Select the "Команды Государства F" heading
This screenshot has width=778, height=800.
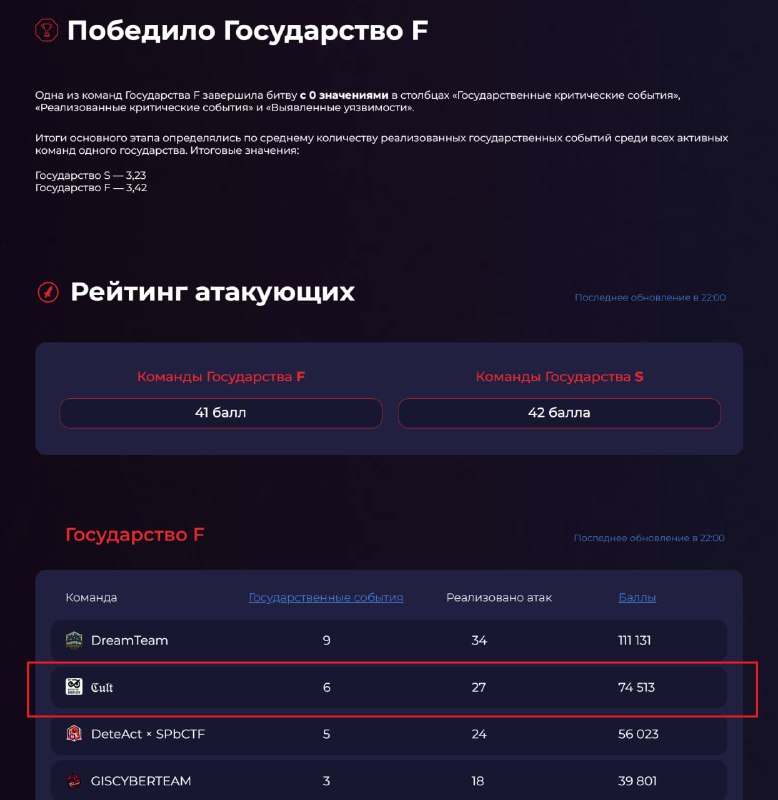[221, 377]
